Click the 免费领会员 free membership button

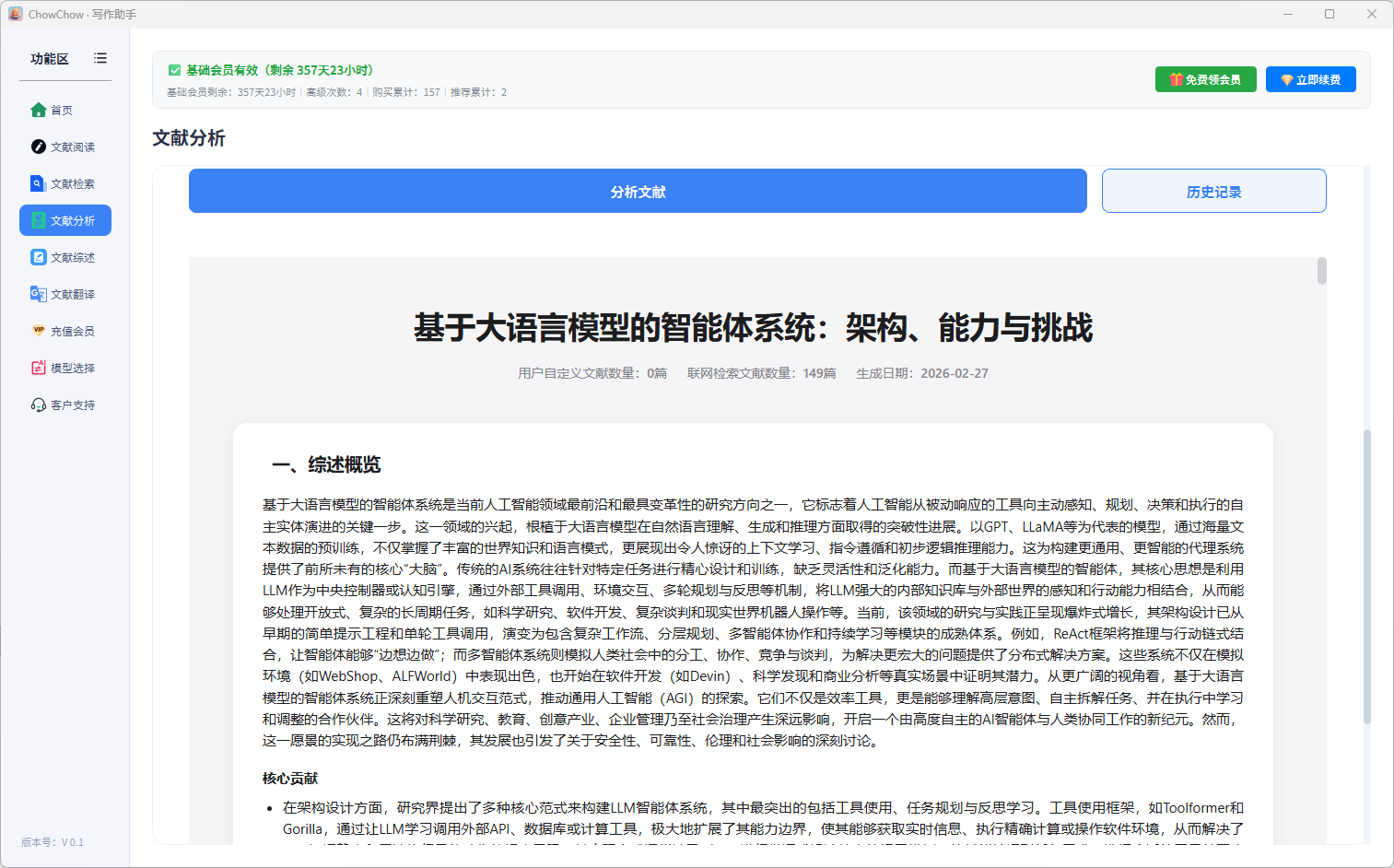click(x=1205, y=79)
